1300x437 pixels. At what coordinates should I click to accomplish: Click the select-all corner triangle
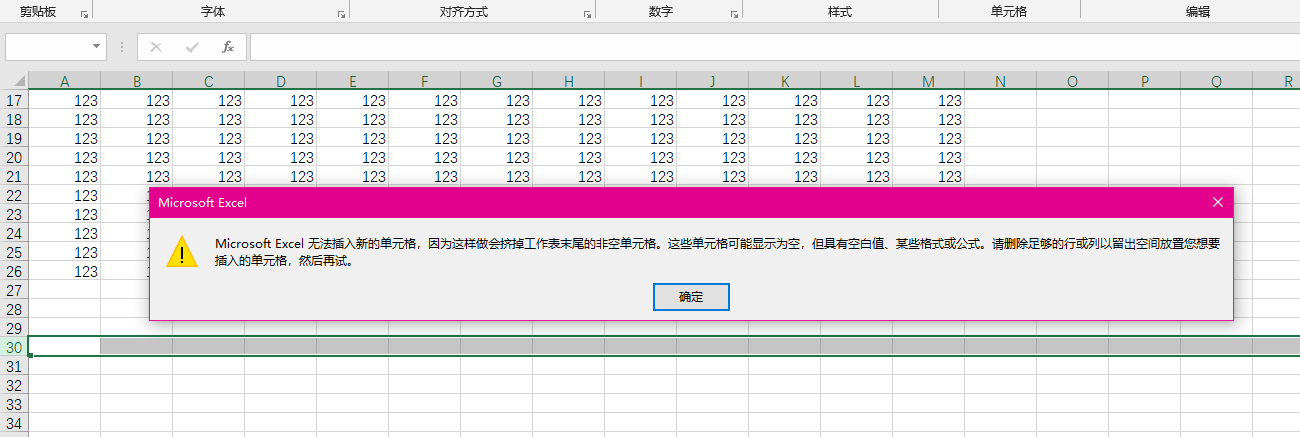click(18, 81)
